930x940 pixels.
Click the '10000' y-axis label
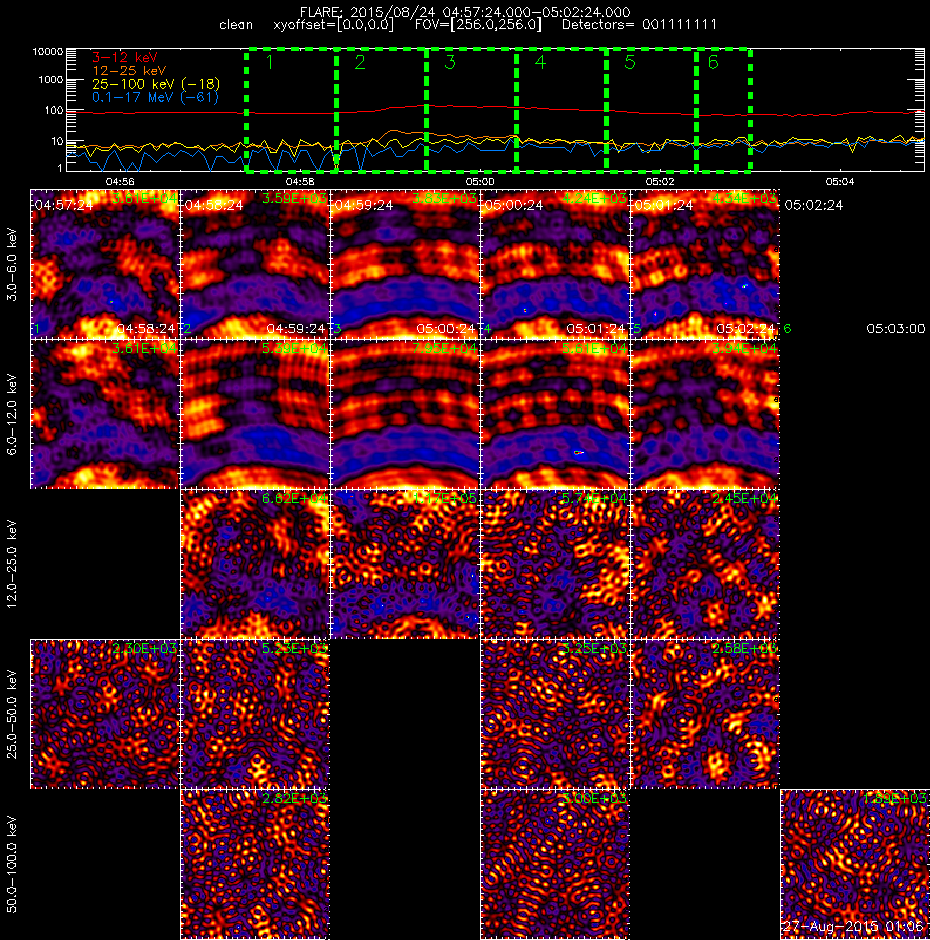[x=47, y=52]
